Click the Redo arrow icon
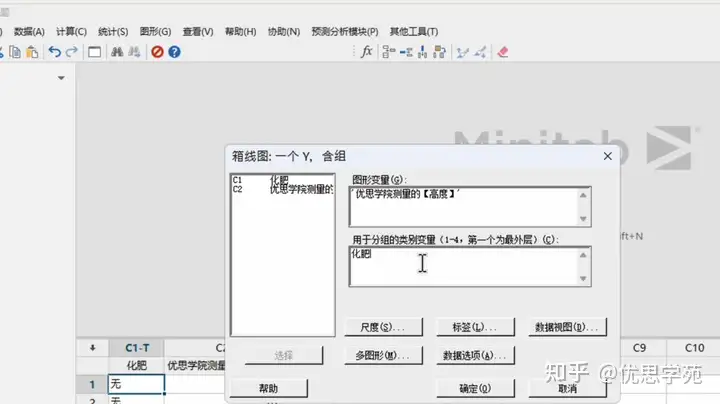This screenshot has width=720, height=404. 72,52
